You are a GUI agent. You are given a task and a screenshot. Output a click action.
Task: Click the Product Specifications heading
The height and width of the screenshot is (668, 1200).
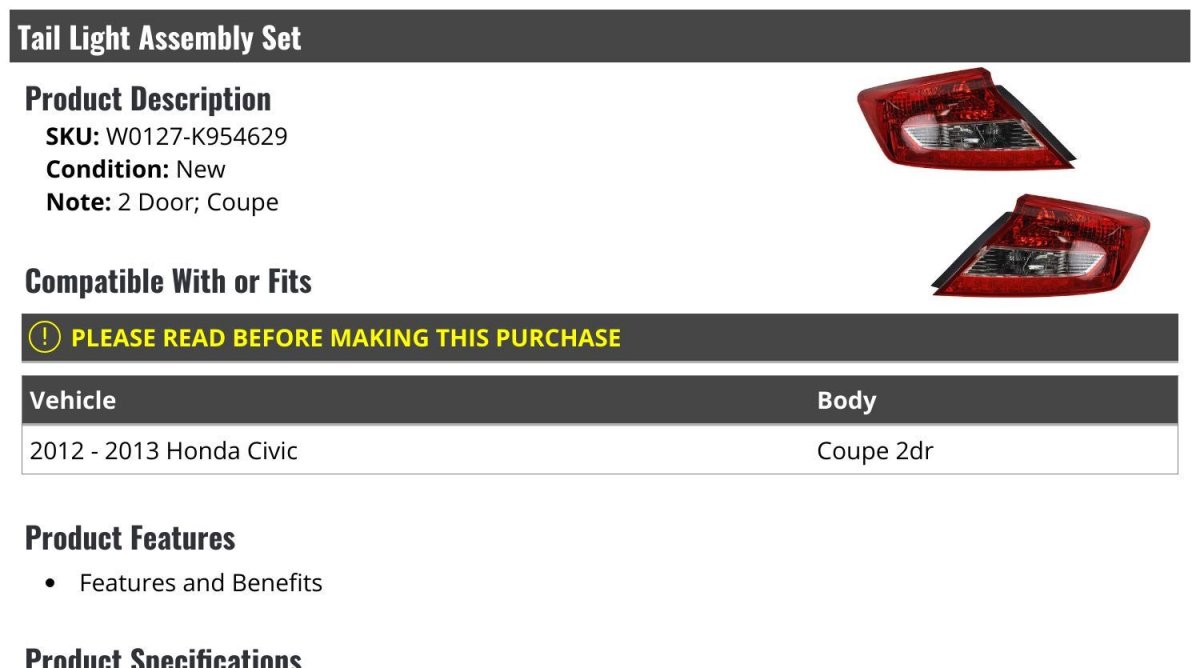point(163,655)
